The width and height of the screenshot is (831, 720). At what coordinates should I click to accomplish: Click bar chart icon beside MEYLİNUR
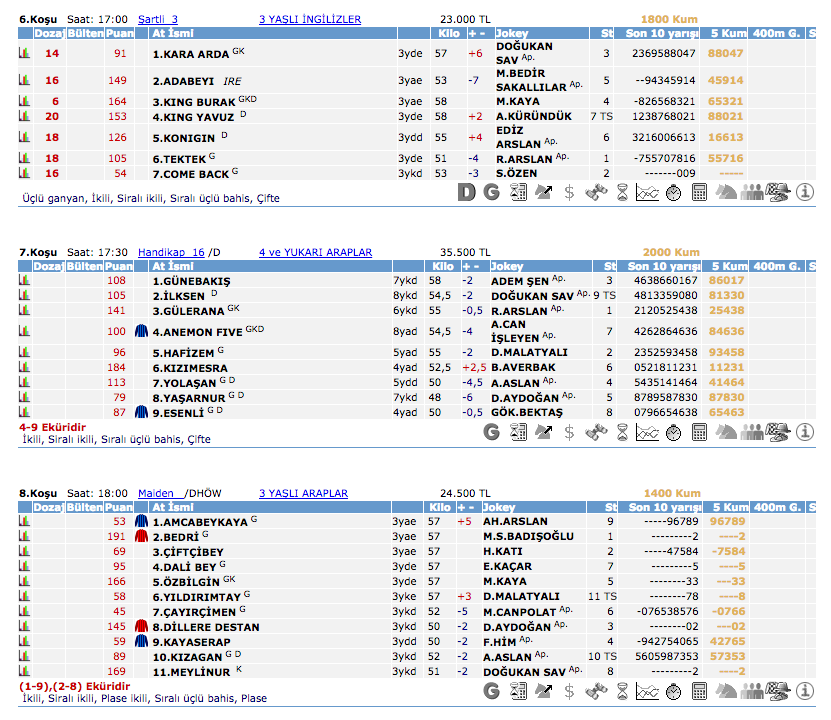point(24,672)
